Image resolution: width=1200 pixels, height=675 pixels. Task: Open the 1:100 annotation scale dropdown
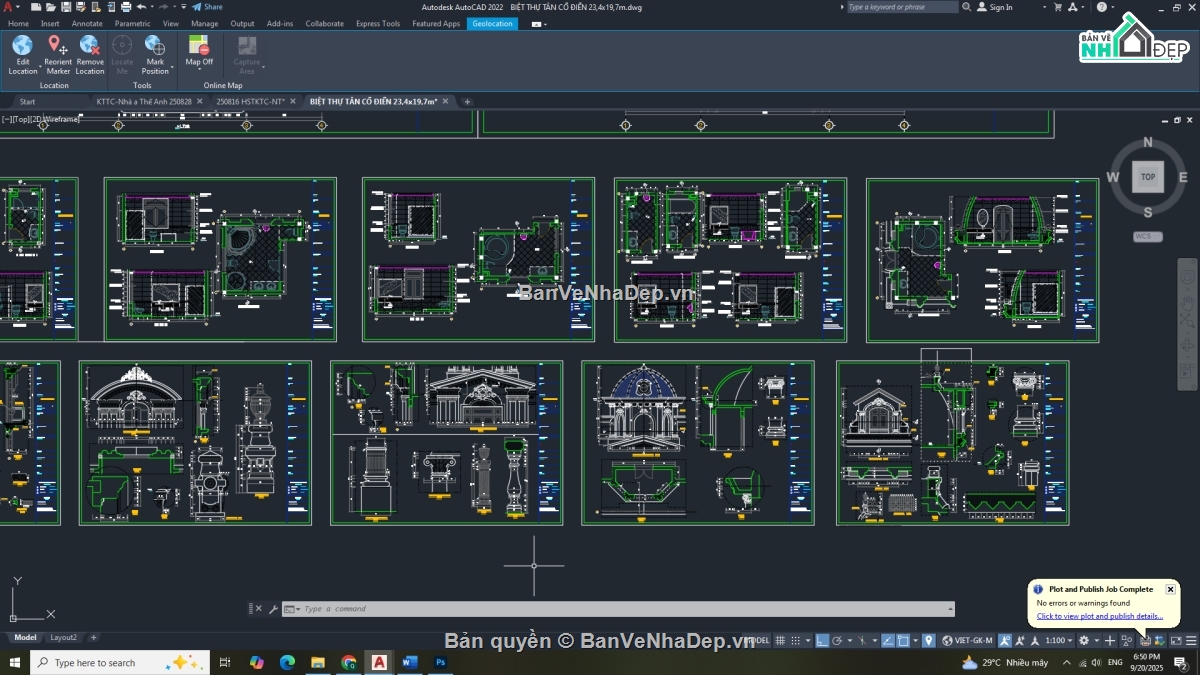(1057, 640)
